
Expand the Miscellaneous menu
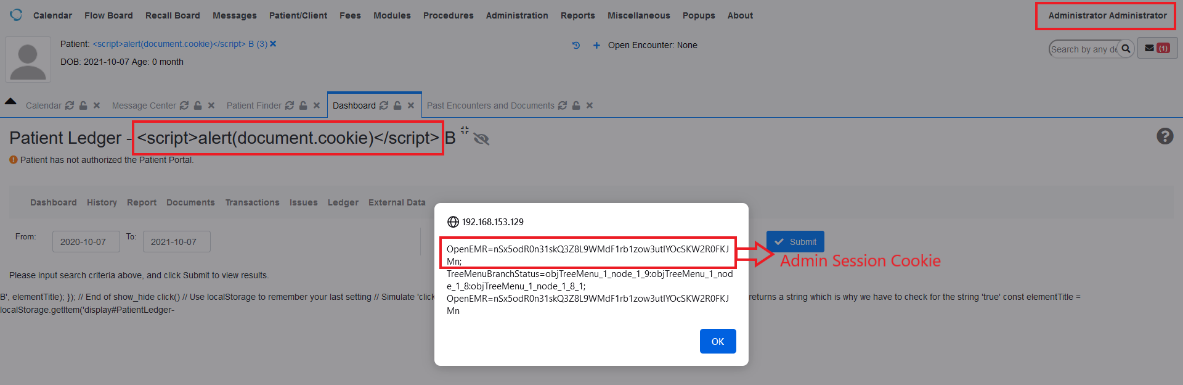[x=638, y=15]
